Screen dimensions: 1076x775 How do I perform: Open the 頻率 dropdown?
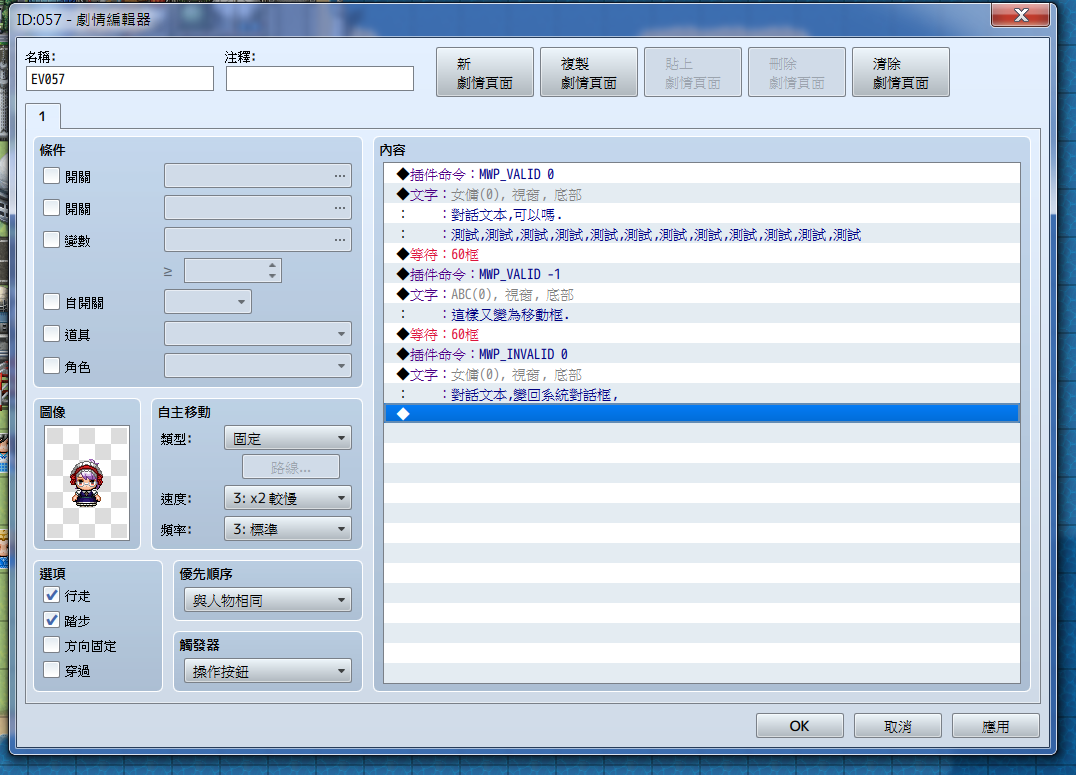point(288,529)
